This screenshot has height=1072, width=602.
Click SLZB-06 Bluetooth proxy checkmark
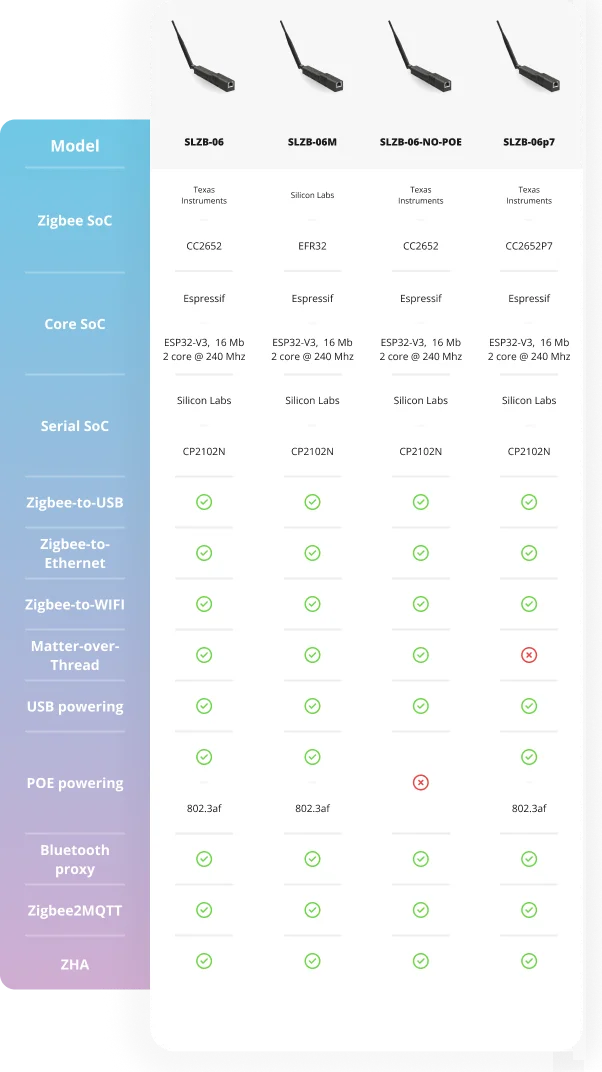(204, 859)
